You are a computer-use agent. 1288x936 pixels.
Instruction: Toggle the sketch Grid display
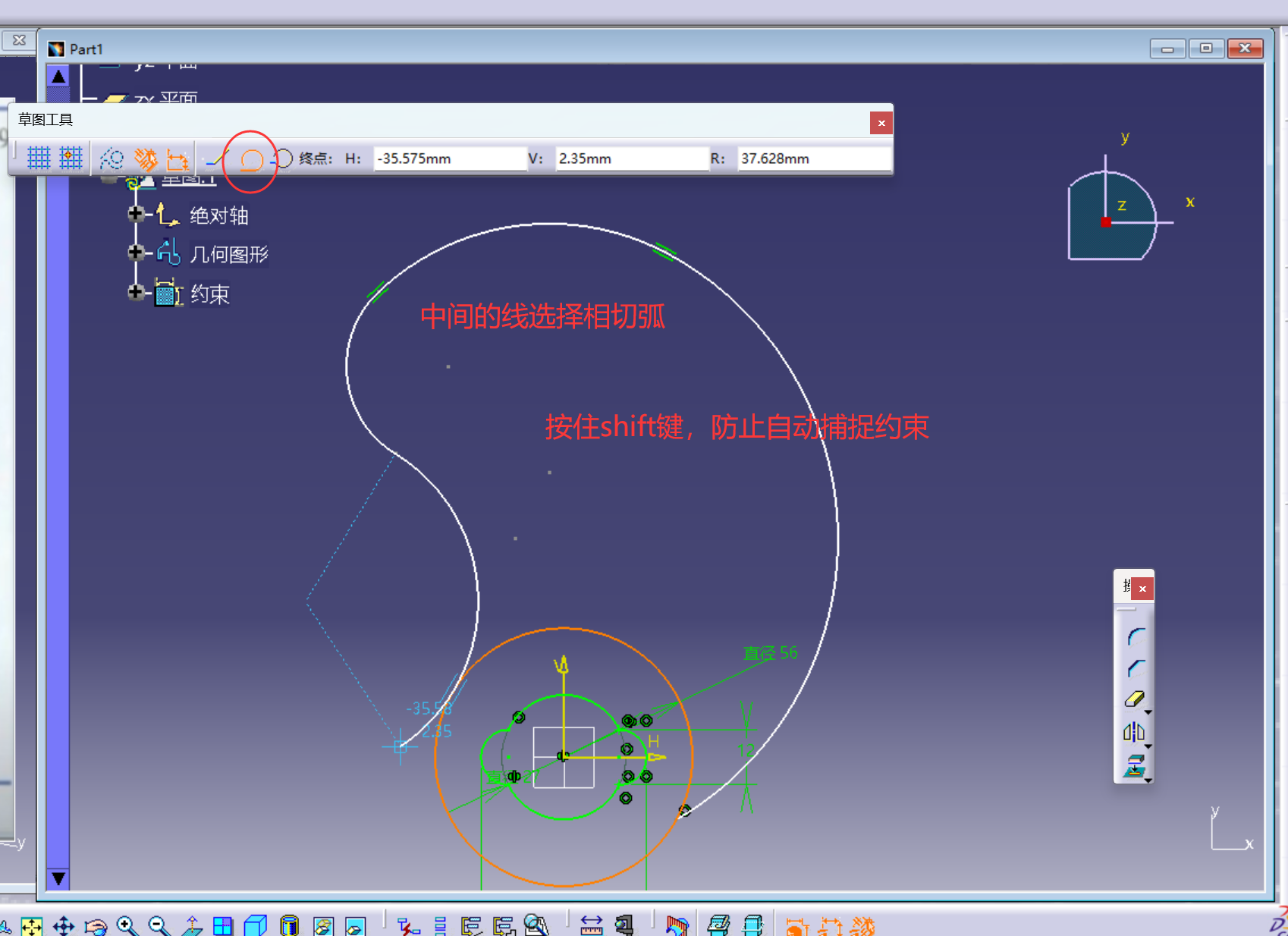[x=39, y=159]
